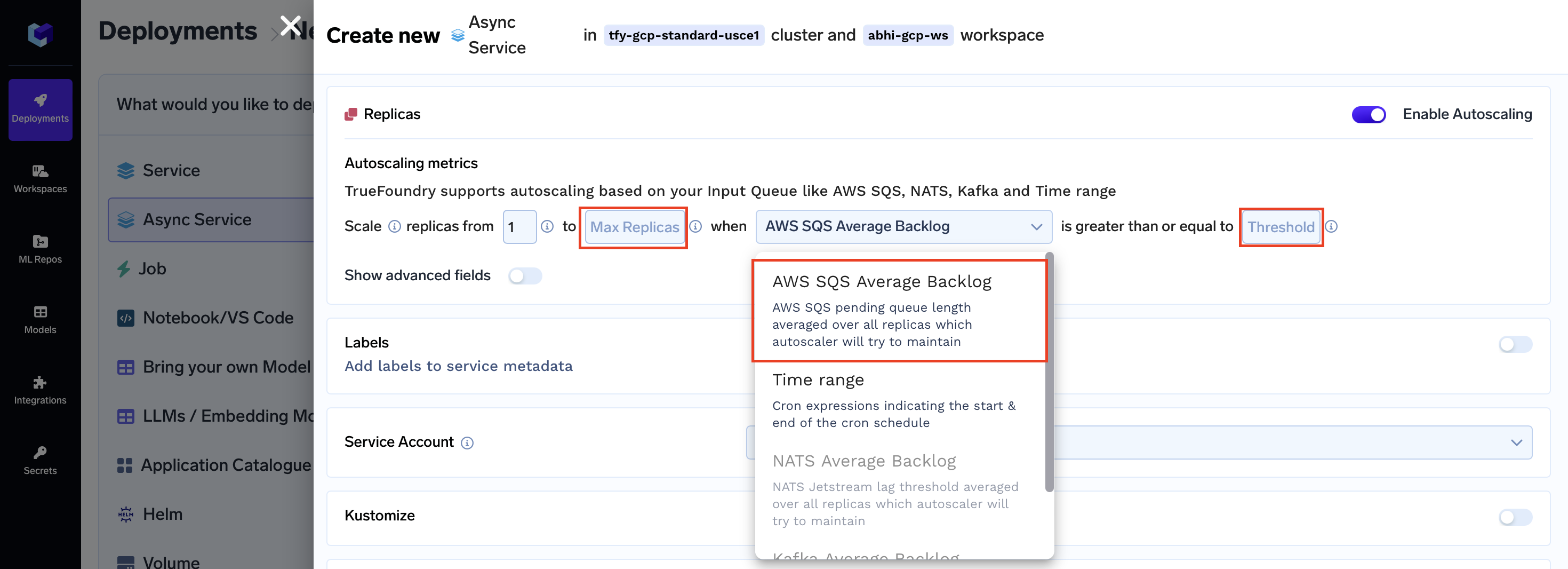The image size is (1568, 569).
Task: Click the LLMs / Embedding Models icon
Action: click(125, 416)
